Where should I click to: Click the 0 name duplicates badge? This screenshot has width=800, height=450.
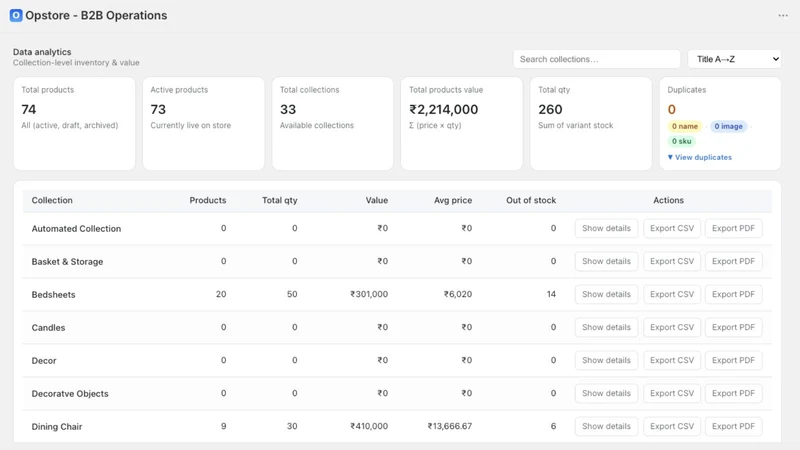(x=684, y=126)
